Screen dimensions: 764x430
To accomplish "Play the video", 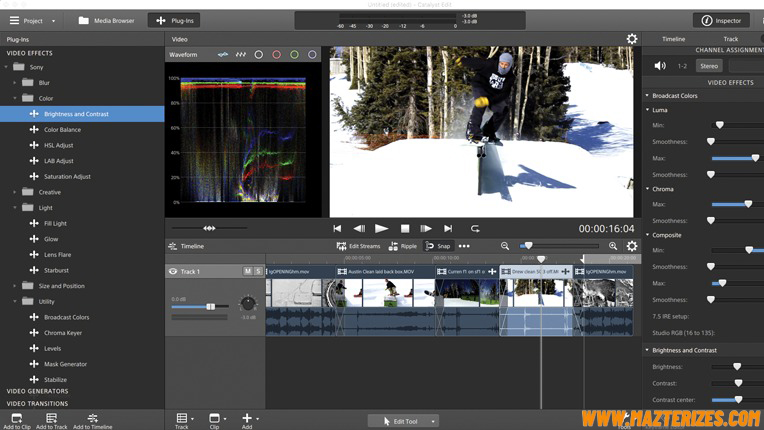I will tap(382, 228).
